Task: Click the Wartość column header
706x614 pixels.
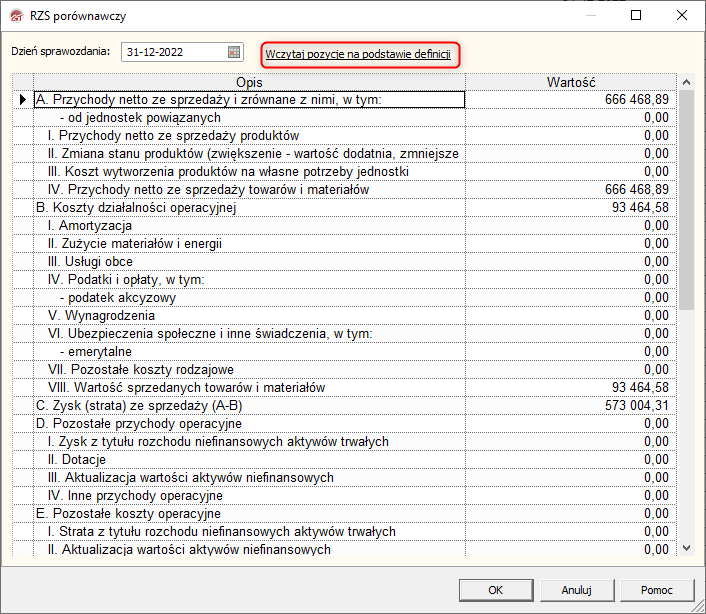Action: (571, 82)
